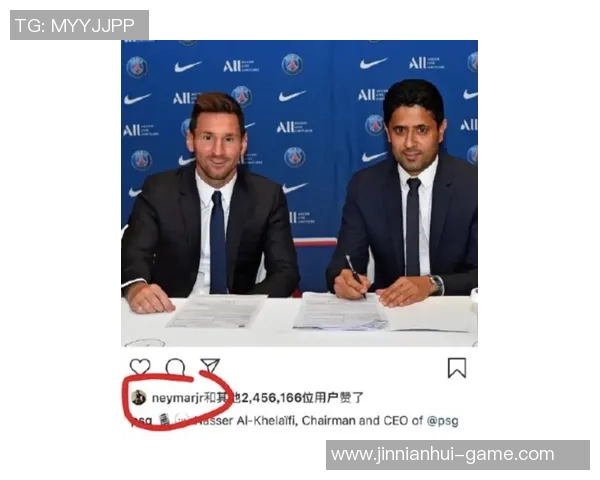Click the 赞了 text ending the likes line

(351, 398)
